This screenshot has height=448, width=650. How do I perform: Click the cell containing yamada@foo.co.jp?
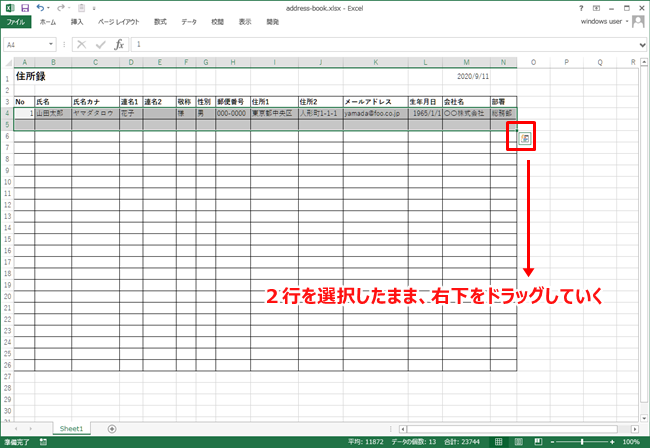376,113
